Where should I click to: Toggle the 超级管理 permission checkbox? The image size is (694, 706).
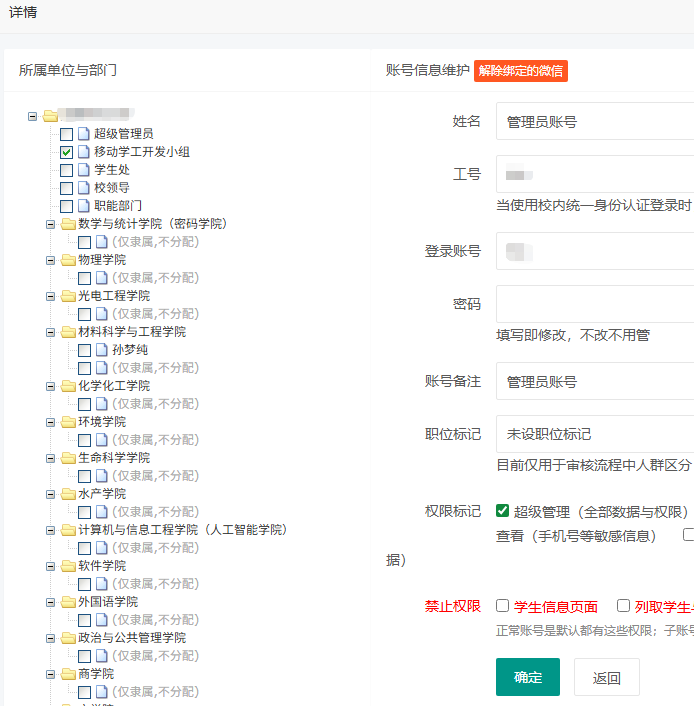(x=503, y=511)
